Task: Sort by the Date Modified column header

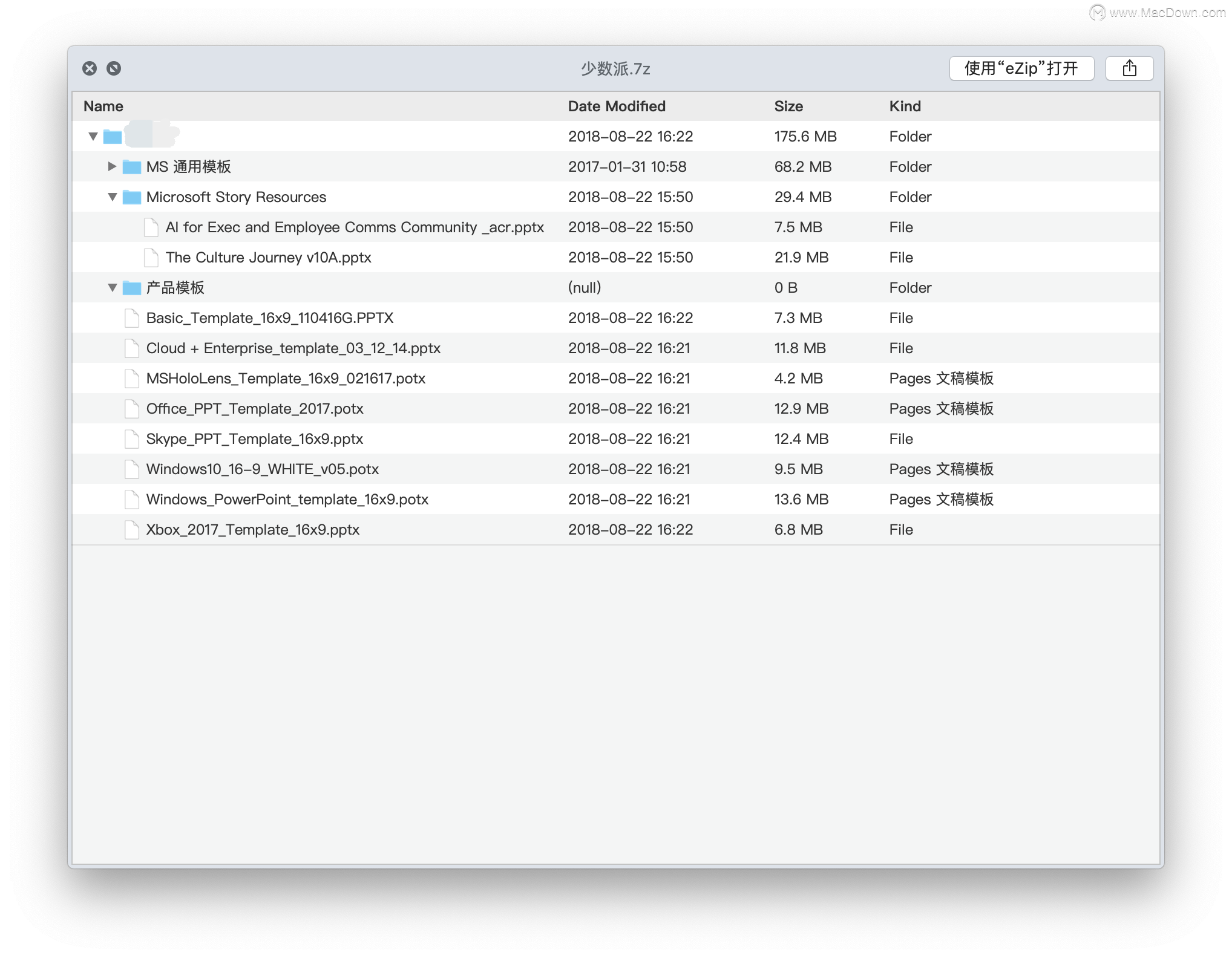Action: click(x=617, y=106)
